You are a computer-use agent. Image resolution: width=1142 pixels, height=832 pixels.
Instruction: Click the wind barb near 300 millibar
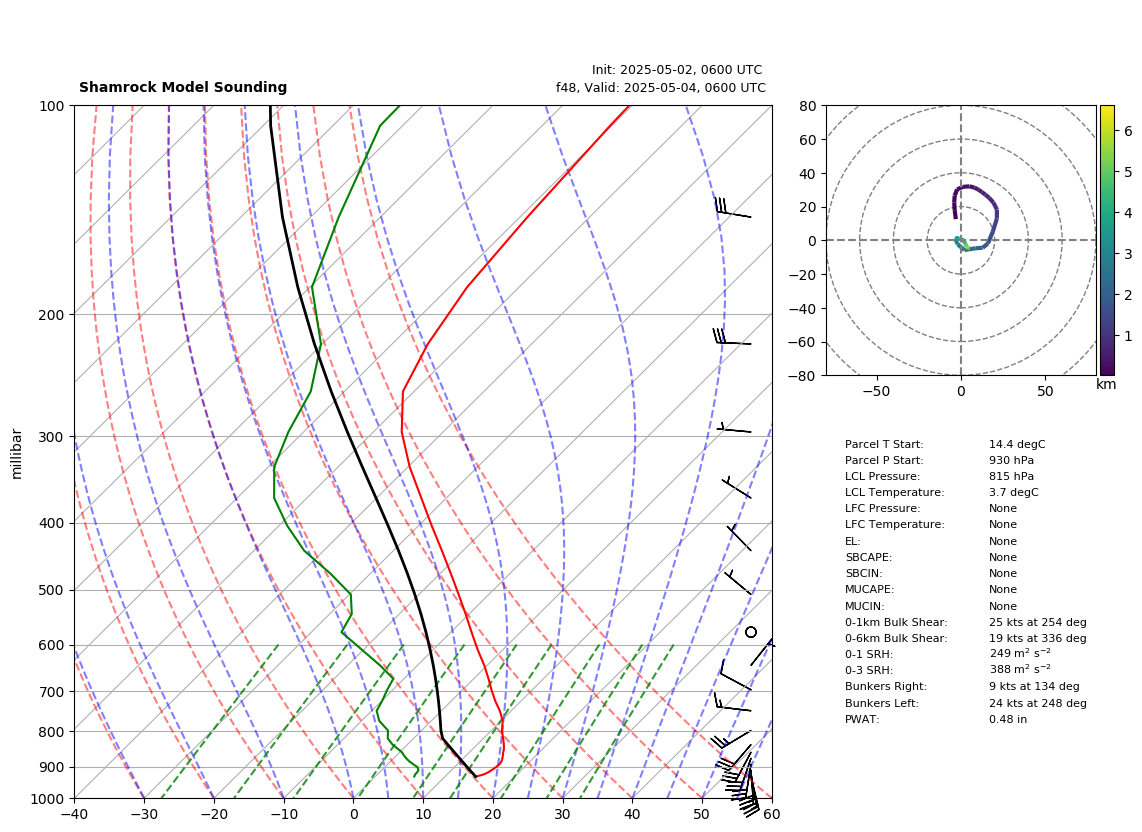pyautogui.click(x=734, y=428)
